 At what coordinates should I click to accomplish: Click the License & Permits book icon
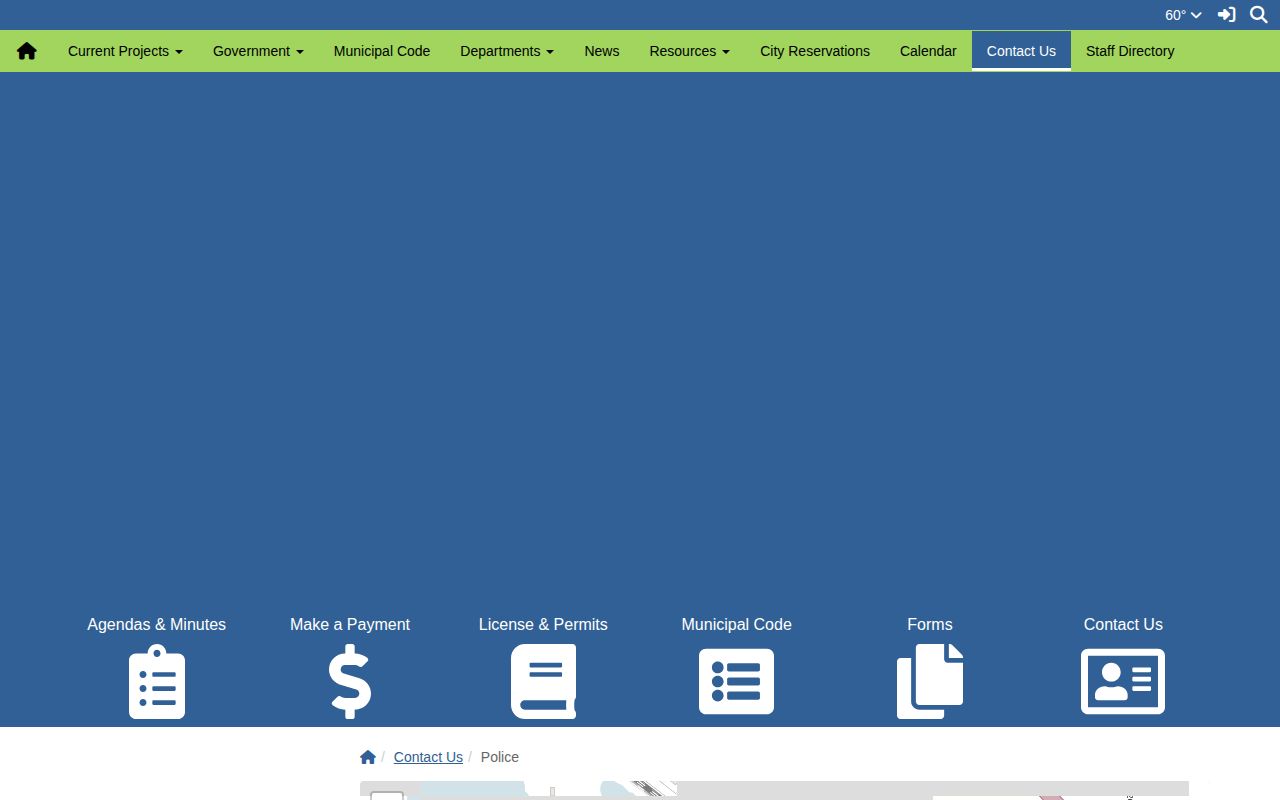tap(543, 681)
